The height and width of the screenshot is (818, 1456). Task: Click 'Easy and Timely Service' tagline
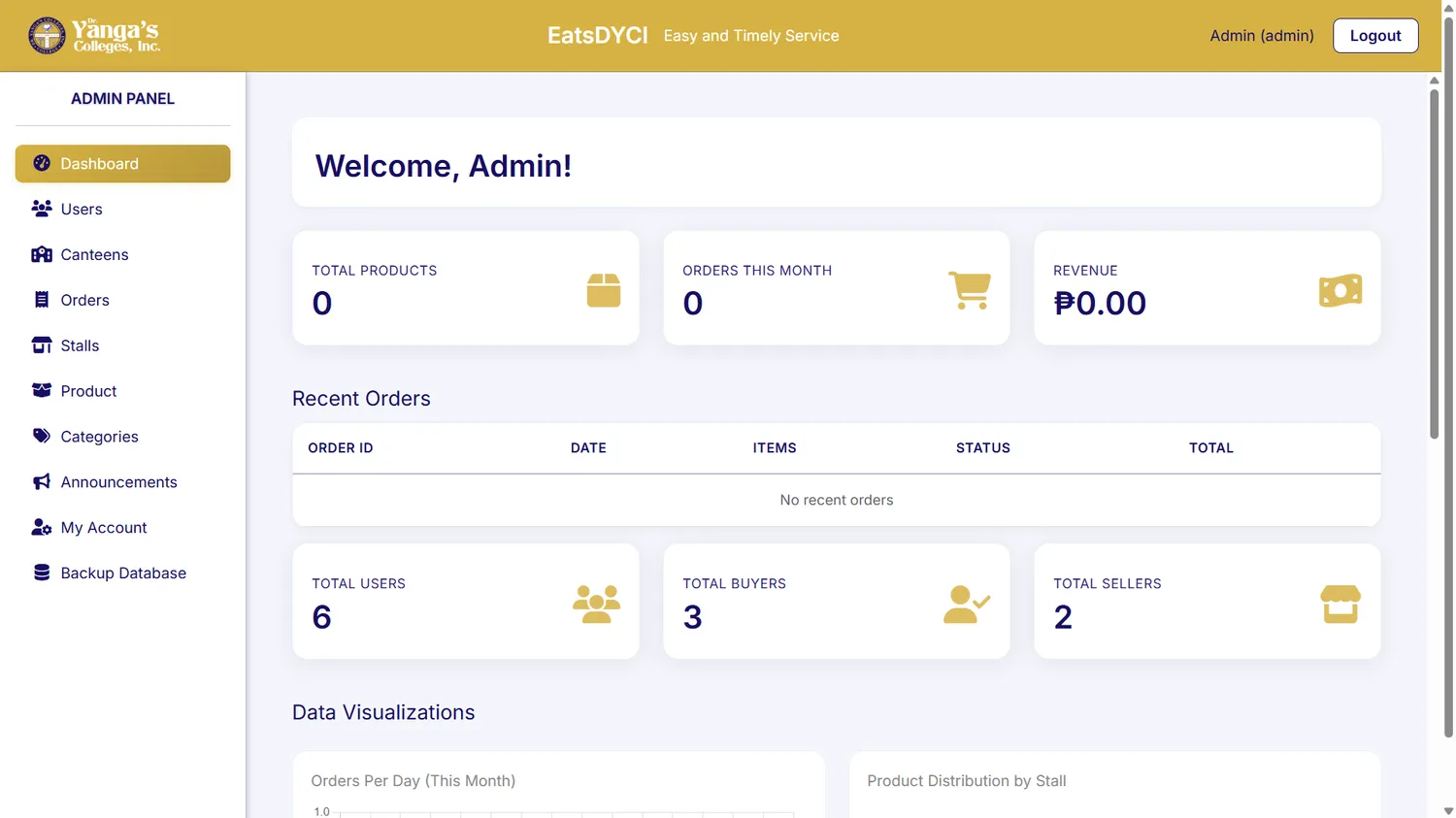[x=751, y=36]
